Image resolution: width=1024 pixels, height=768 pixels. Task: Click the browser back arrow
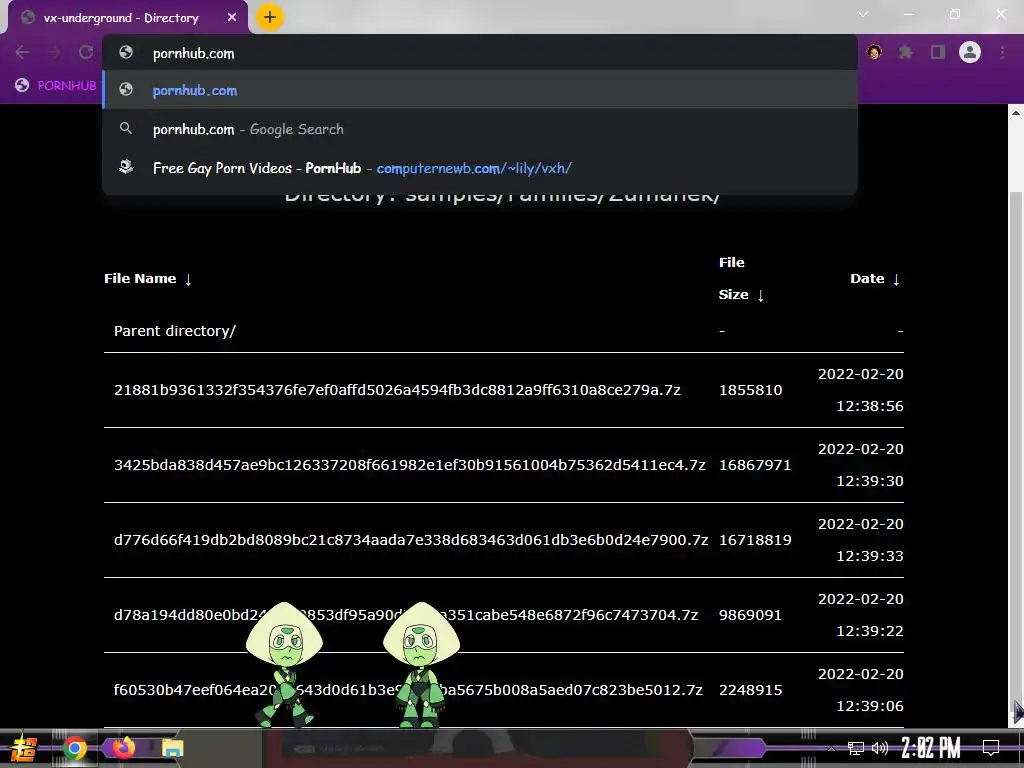(x=22, y=52)
